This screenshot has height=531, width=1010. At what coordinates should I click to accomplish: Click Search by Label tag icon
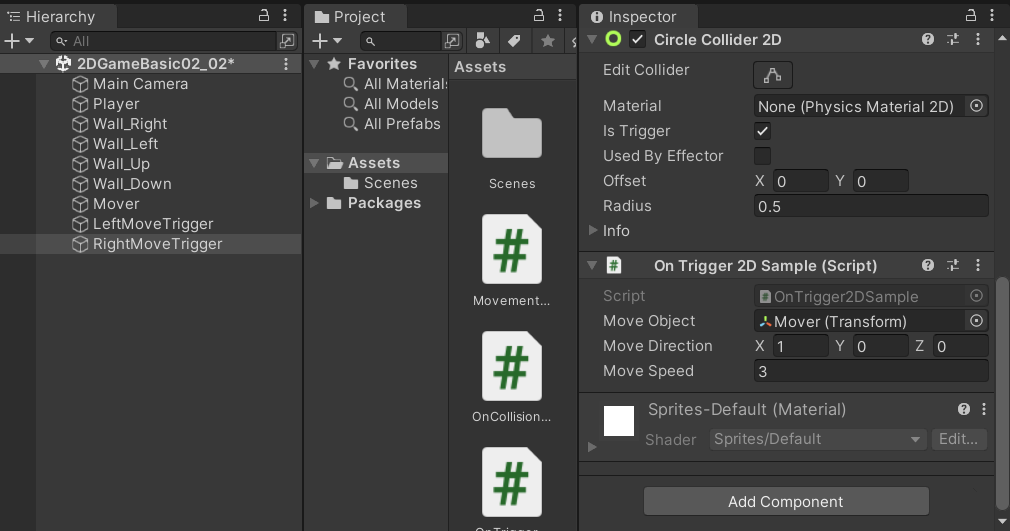click(x=514, y=41)
